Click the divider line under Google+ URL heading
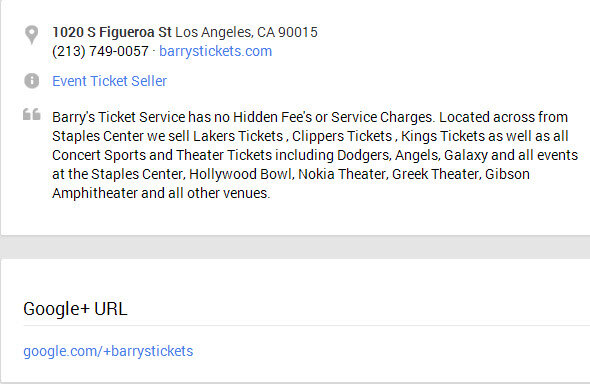590x384 pixels. (x=307, y=326)
